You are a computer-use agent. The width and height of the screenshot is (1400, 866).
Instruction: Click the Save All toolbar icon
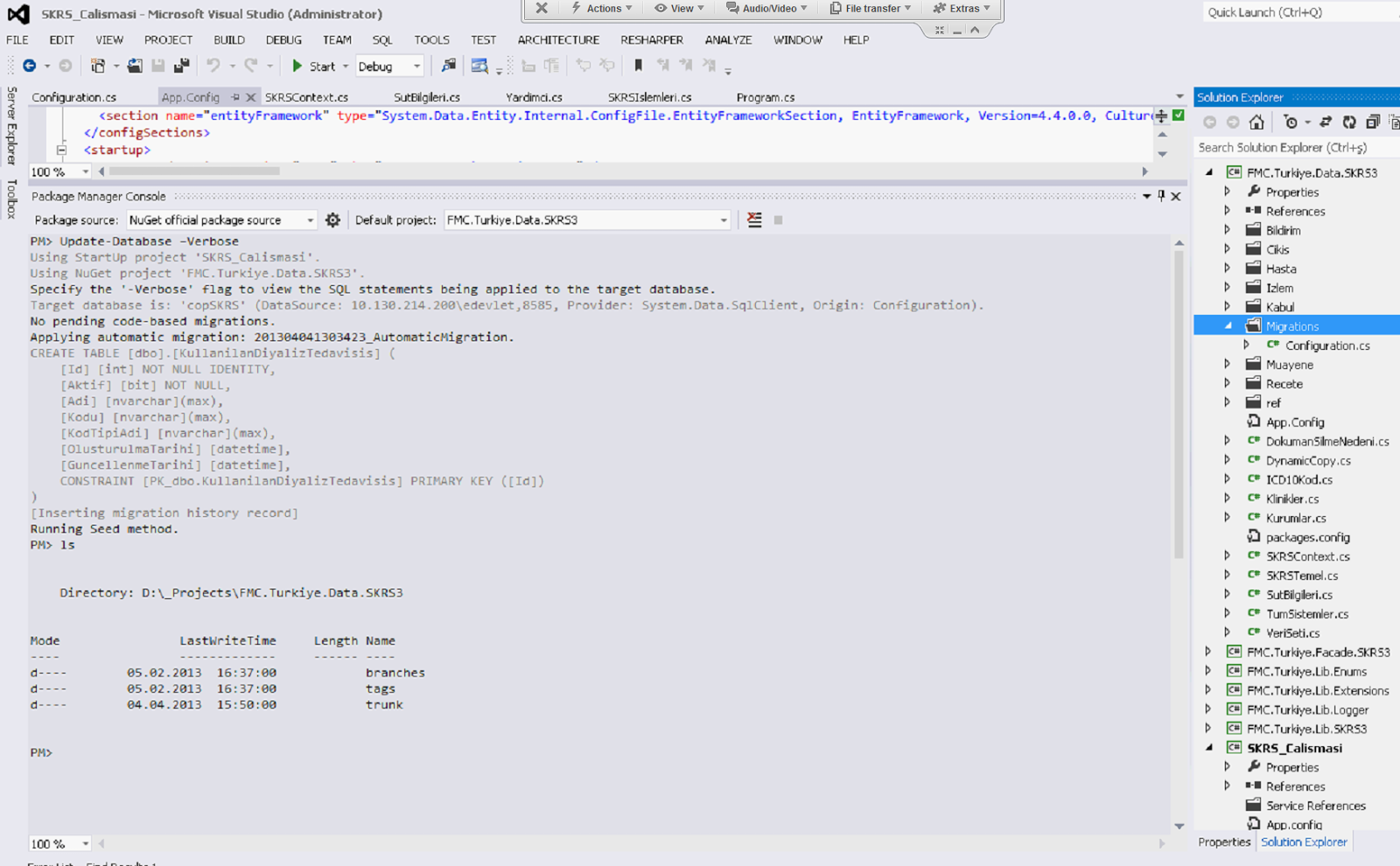(181, 66)
